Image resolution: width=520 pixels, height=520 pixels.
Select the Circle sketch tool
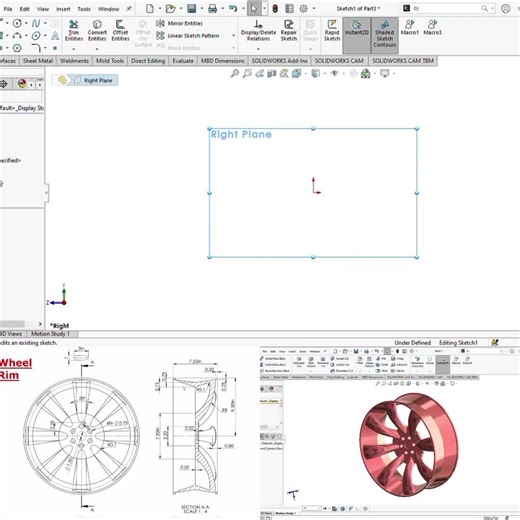(x=17, y=23)
